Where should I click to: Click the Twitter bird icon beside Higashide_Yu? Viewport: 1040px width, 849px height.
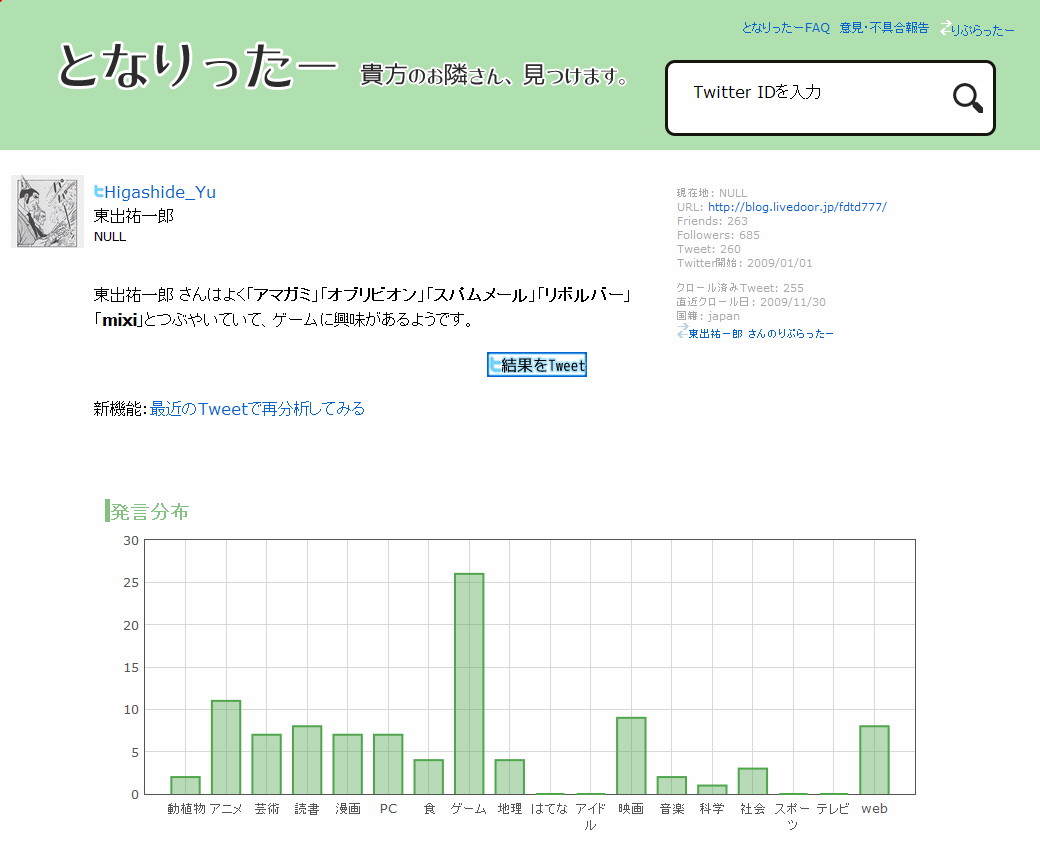click(99, 192)
